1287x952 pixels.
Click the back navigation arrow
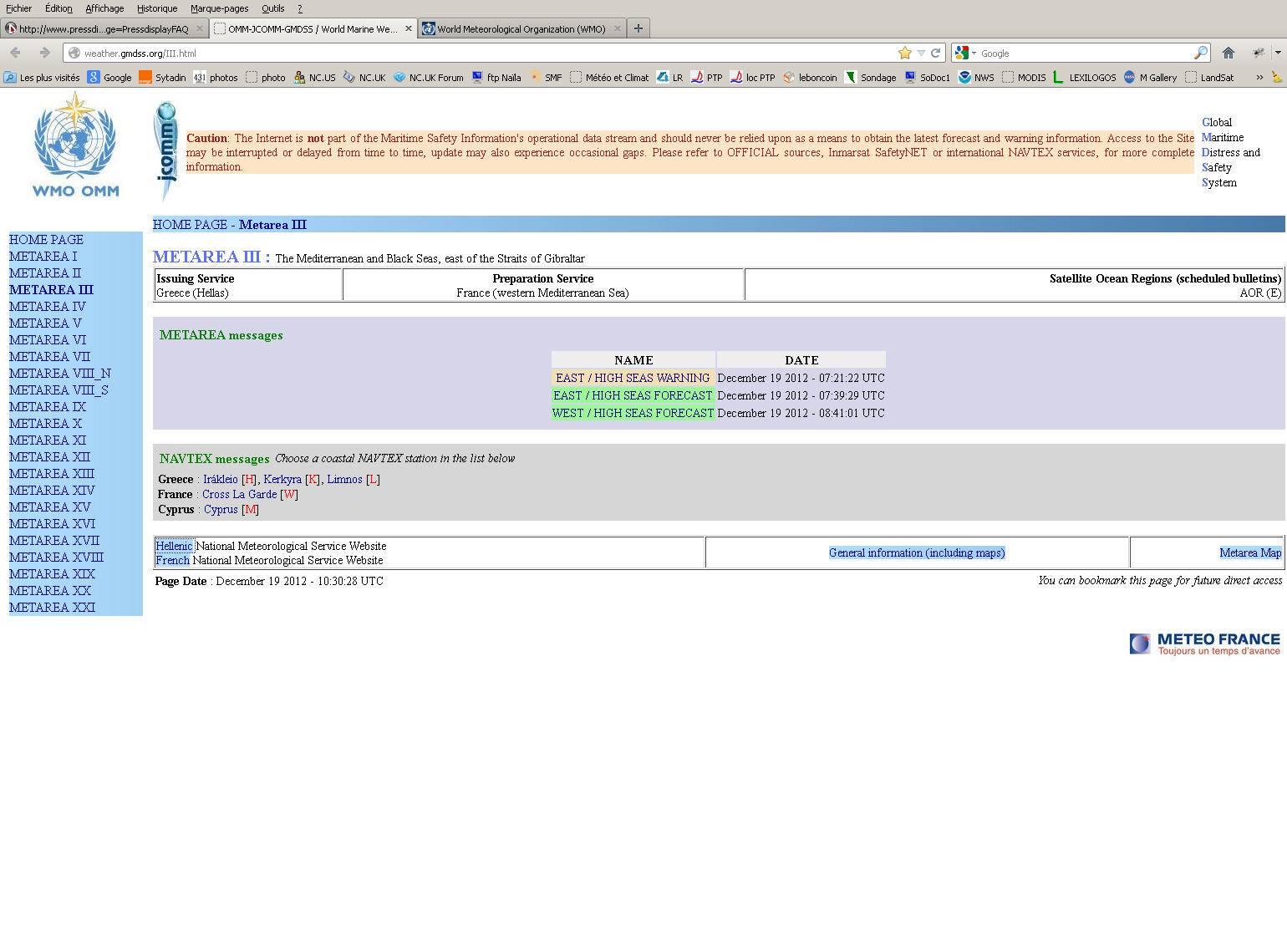click(15, 53)
